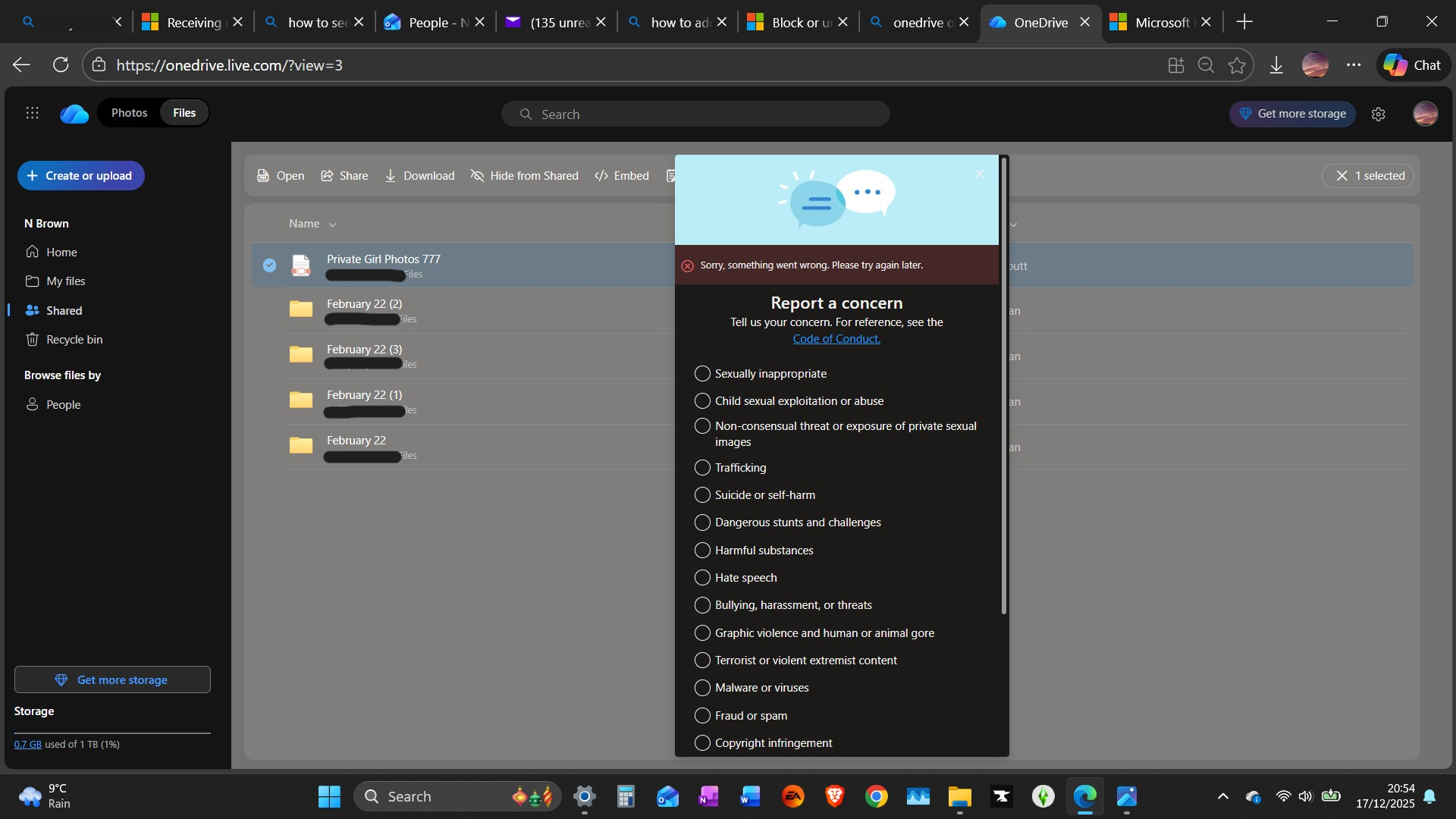Click the OneDrive cloud logo
This screenshot has width=1456, height=819.
pyautogui.click(x=74, y=114)
